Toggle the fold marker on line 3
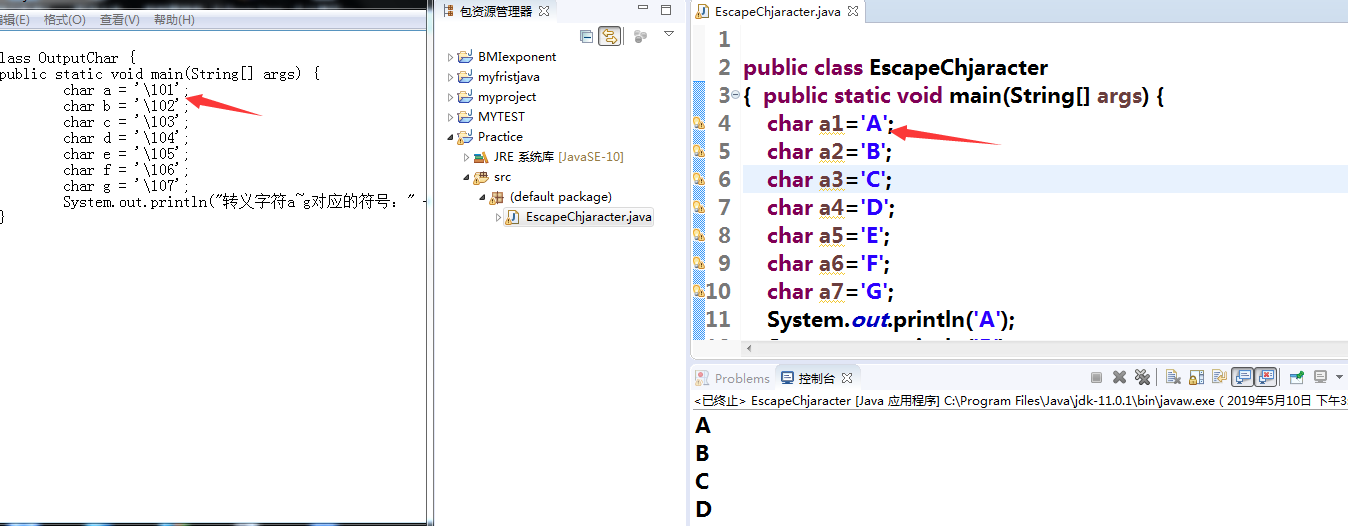The image size is (1348, 526). (736, 95)
